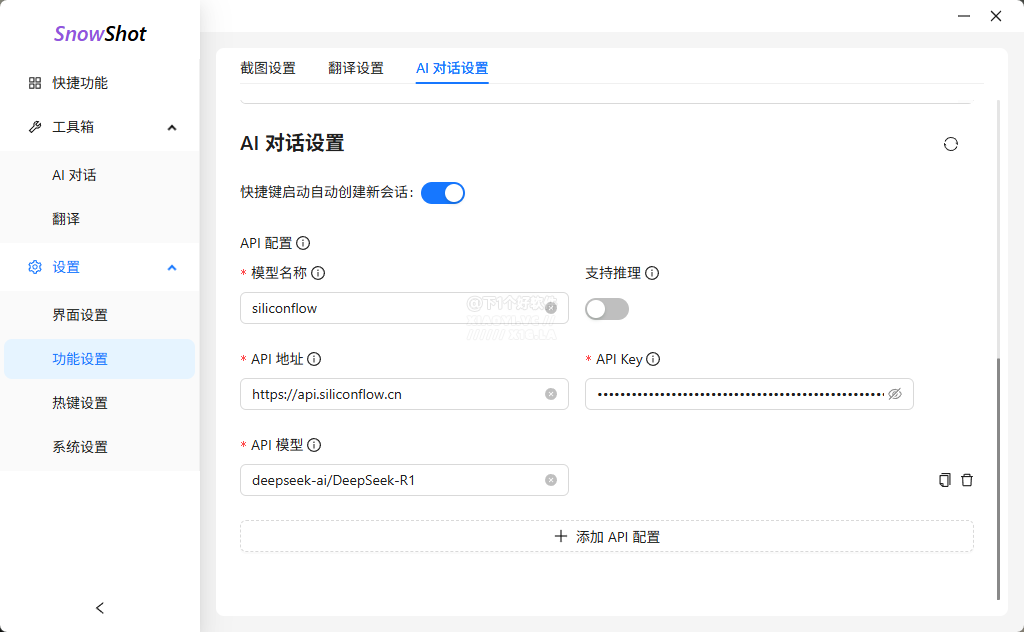Clear the DeepSeek-R1 model field

[x=551, y=481]
